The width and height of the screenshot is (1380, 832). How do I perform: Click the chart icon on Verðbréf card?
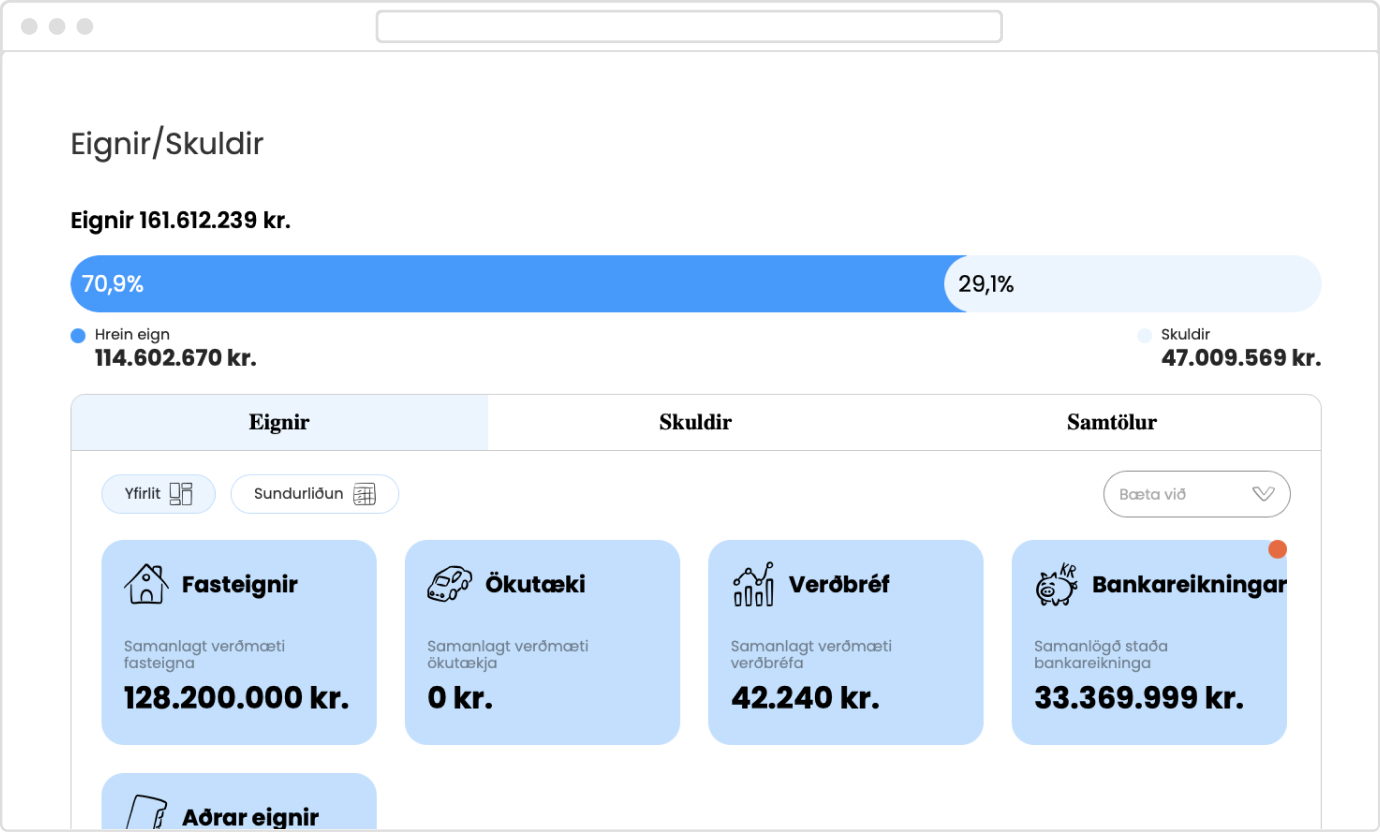point(753,584)
